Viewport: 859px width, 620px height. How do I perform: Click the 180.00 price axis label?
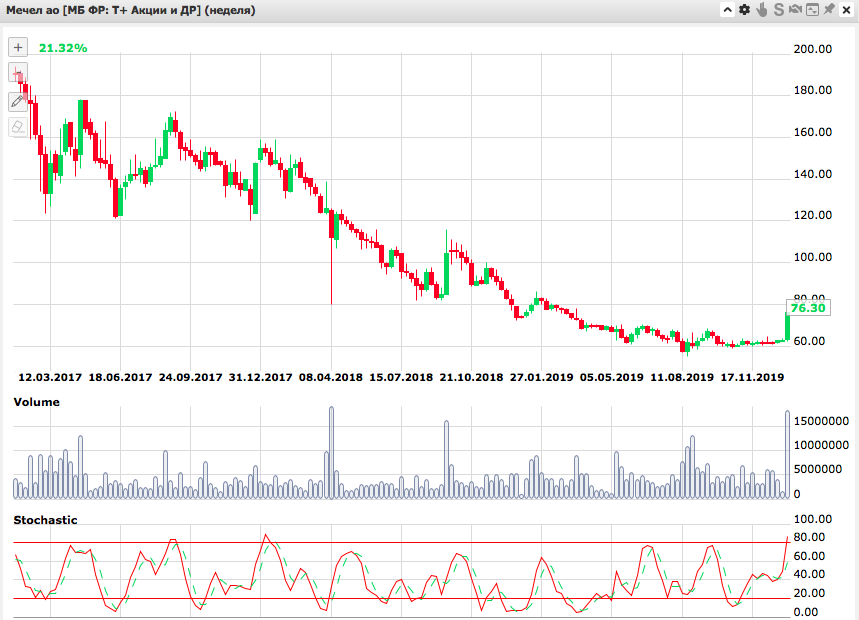[x=813, y=90]
